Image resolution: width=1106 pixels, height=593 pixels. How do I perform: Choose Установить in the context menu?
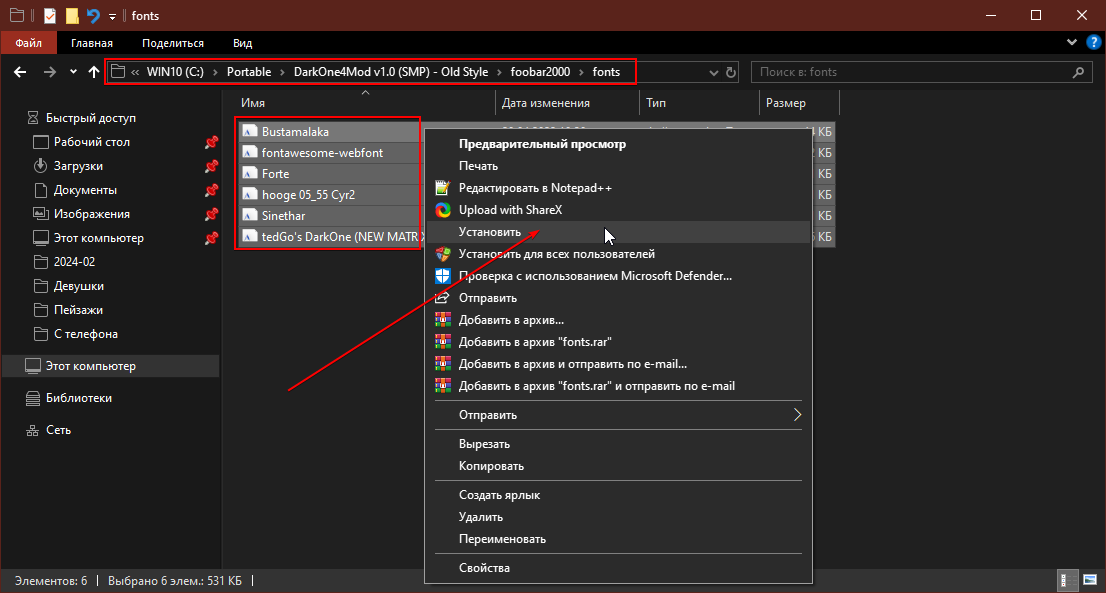[x=617, y=232]
